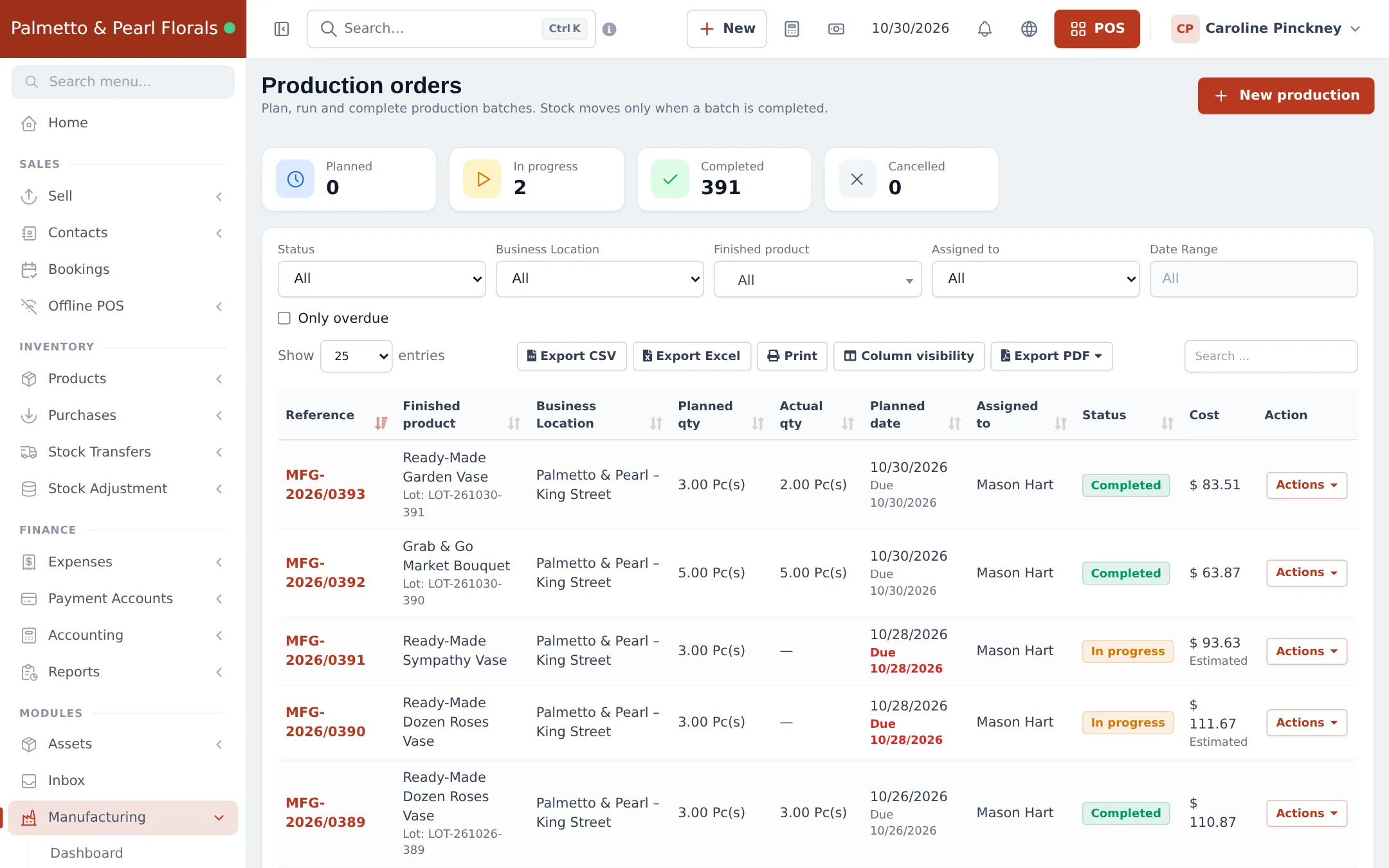This screenshot has height=868, width=1389.
Task: Collapse the sidebar with the panel icon
Action: tap(282, 29)
